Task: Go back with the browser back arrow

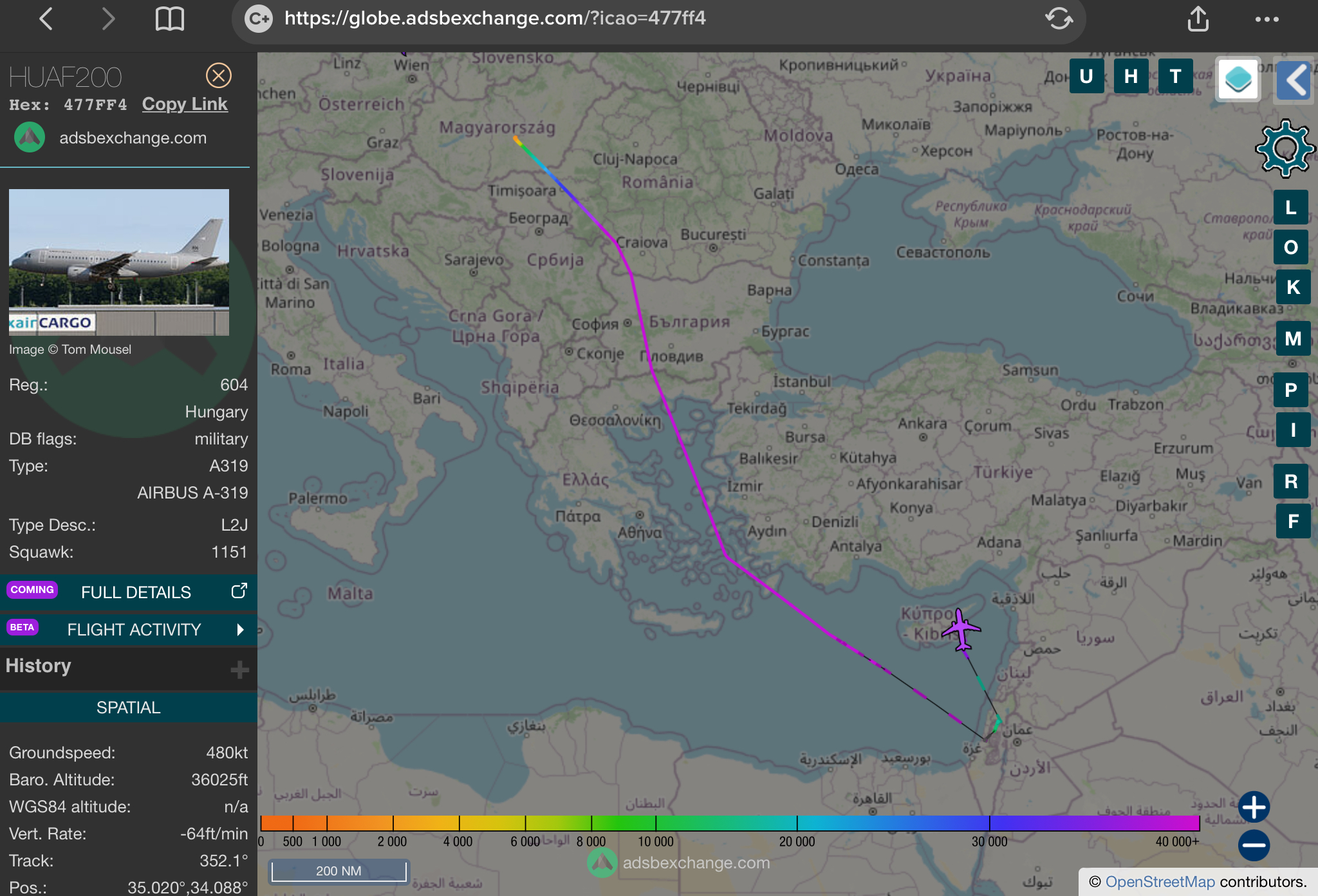Action: (x=46, y=19)
